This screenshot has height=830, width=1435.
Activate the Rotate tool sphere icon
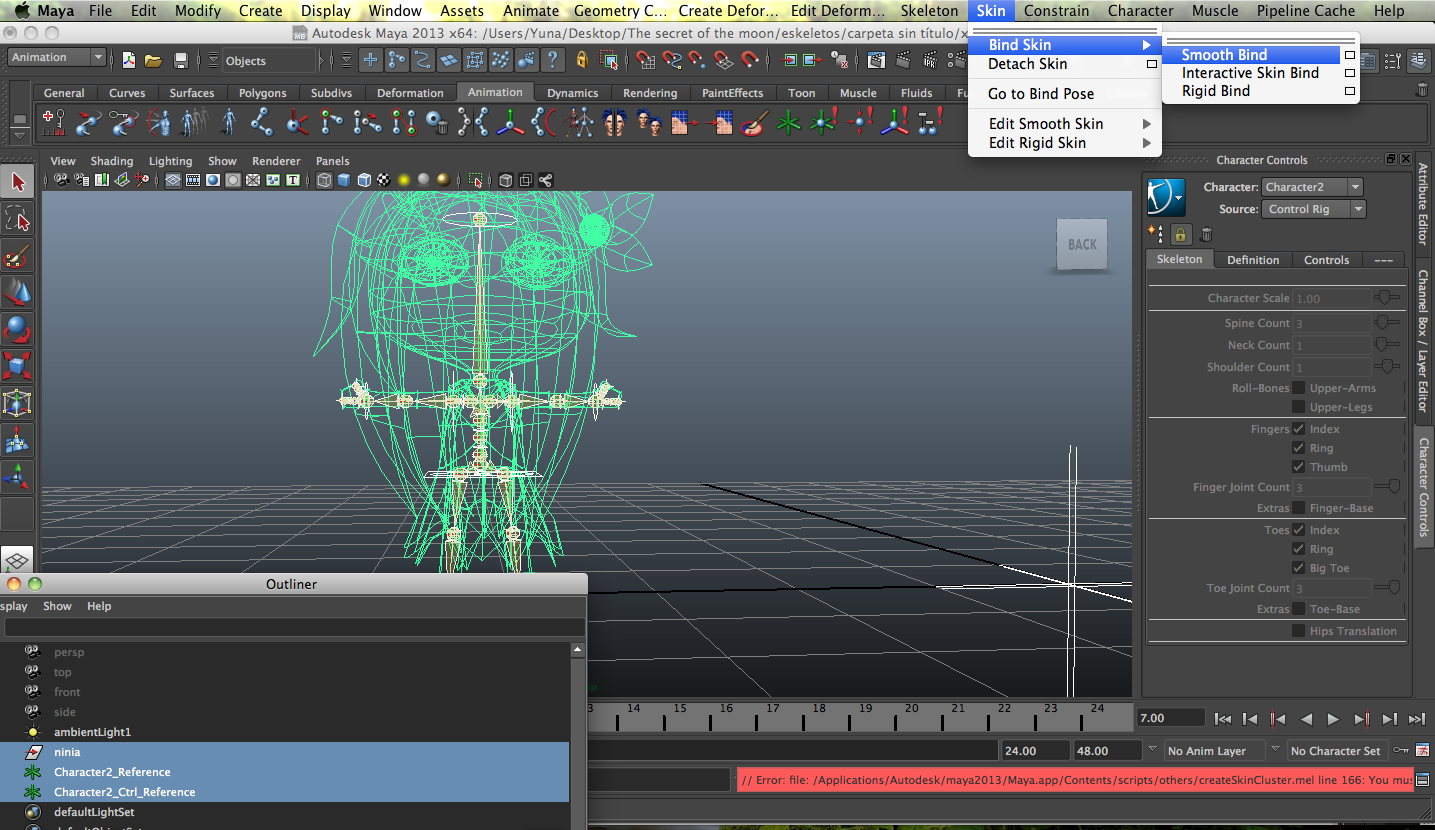click(x=18, y=329)
